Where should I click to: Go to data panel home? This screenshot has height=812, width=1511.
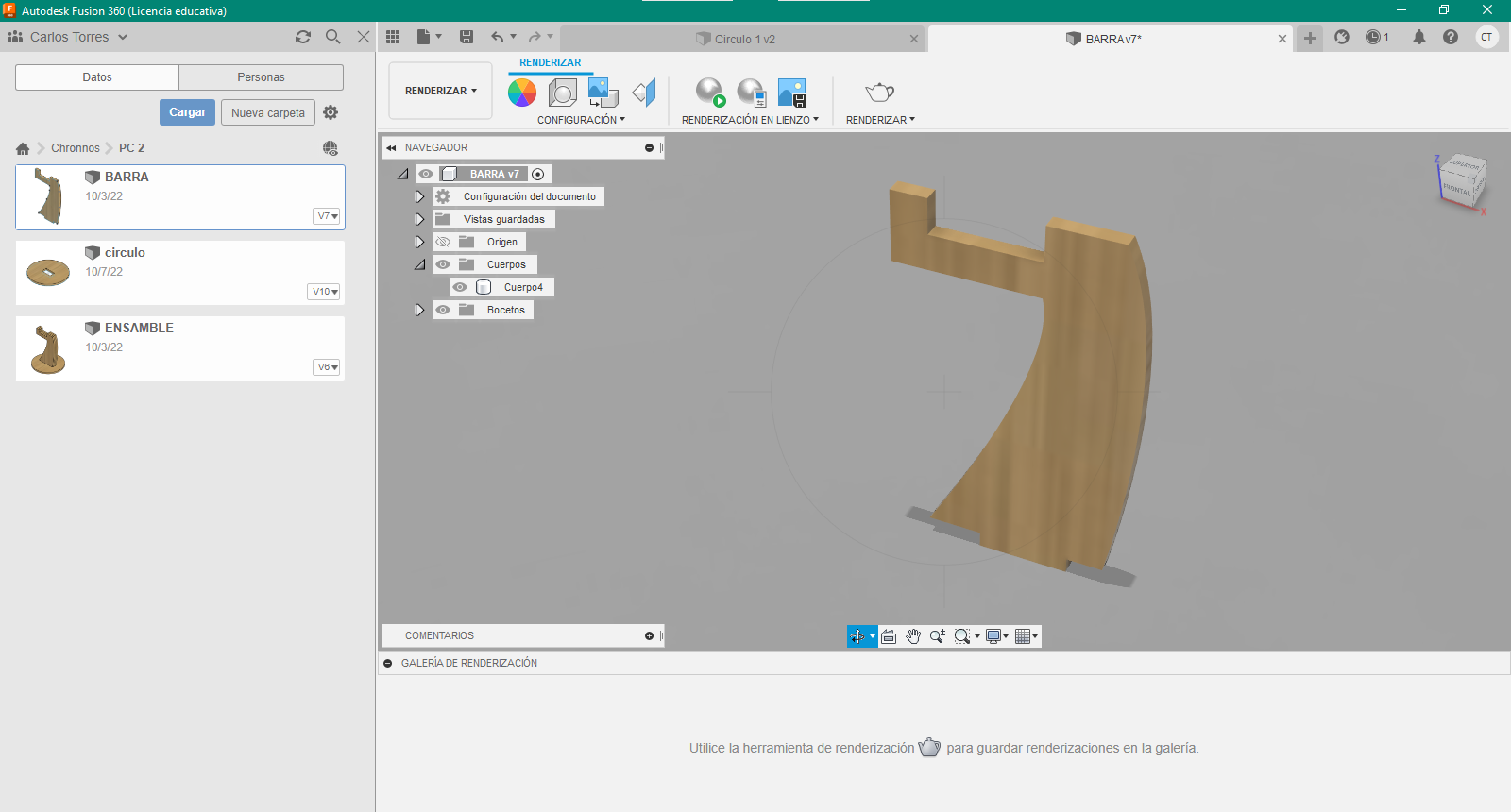click(x=23, y=148)
